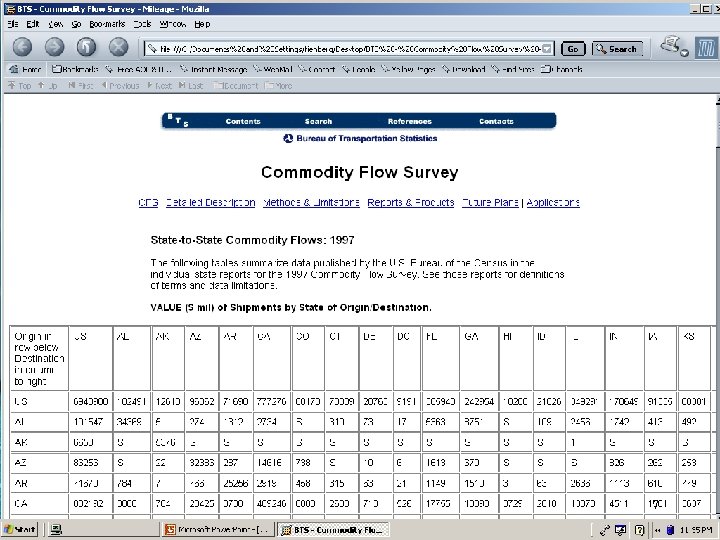Viewport: 720px width, 540px height.
Task: Click the Back navigation arrow
Action: [22, 47]
